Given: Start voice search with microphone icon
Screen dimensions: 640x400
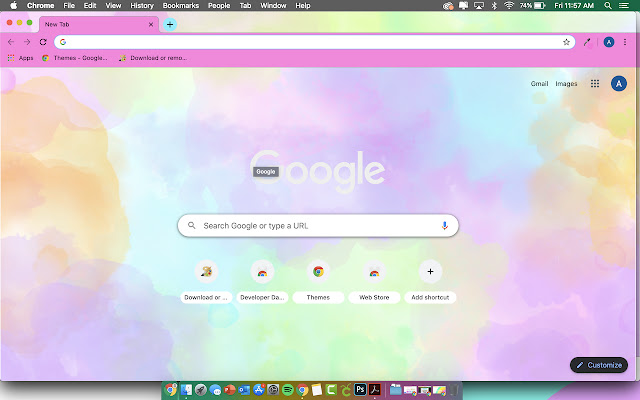Looking at the screenshot, I should [444, 226].
